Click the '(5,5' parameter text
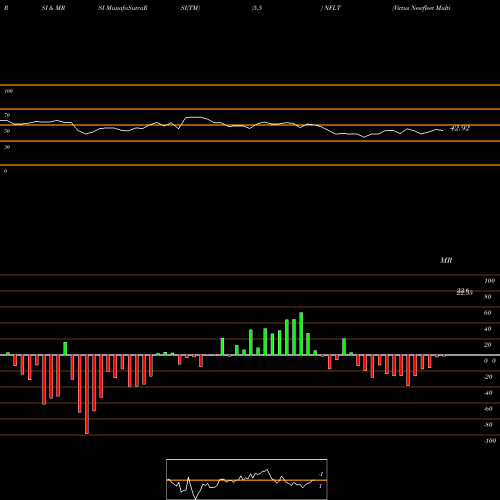 point(257,8)
